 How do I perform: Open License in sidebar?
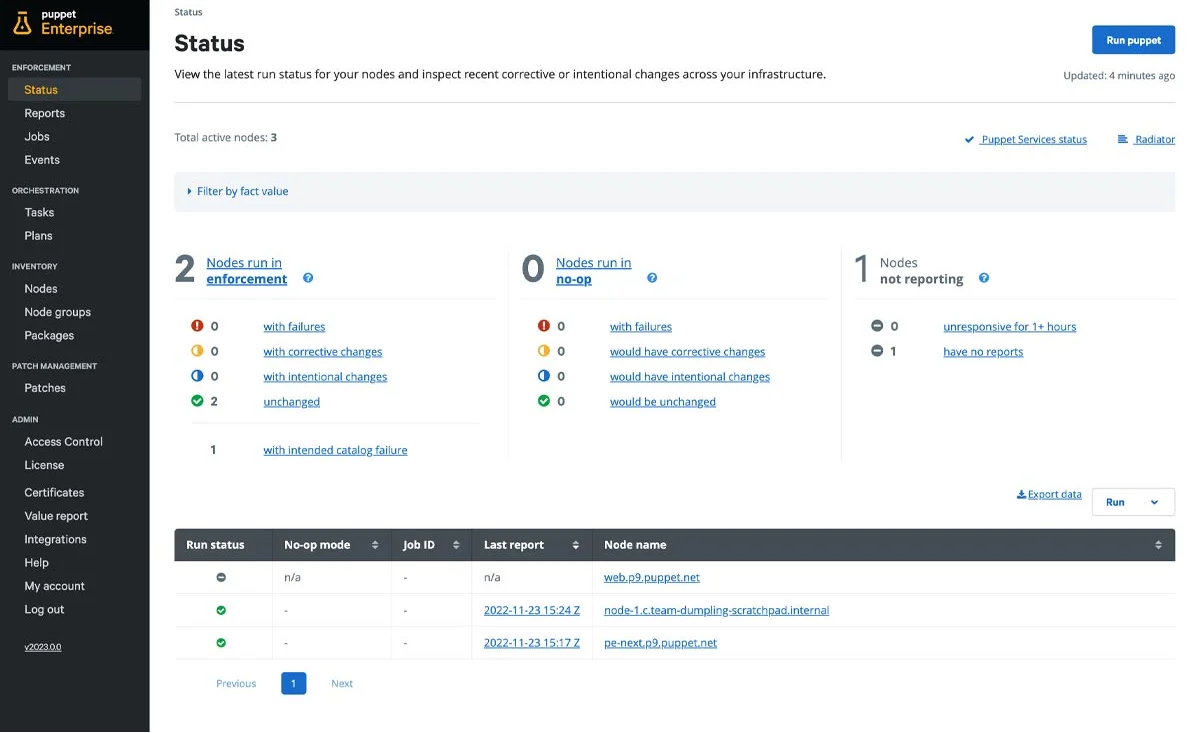pos(44,465)
